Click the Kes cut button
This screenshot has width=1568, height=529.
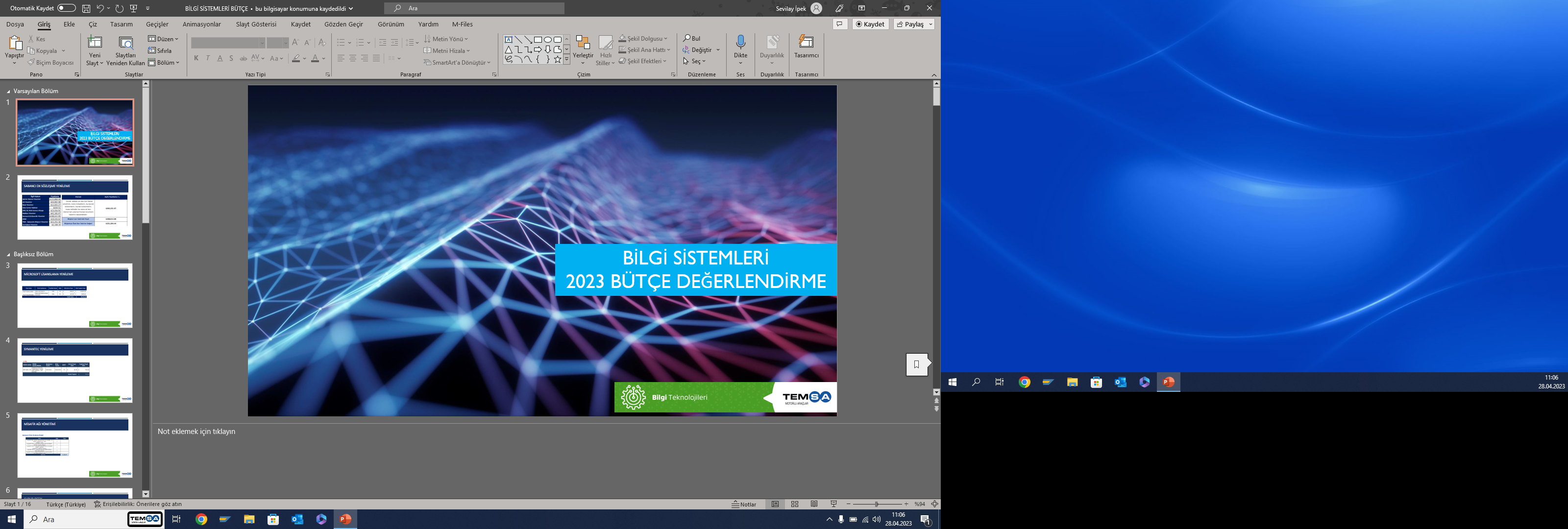pyautogui.click(x=37, y=39)
